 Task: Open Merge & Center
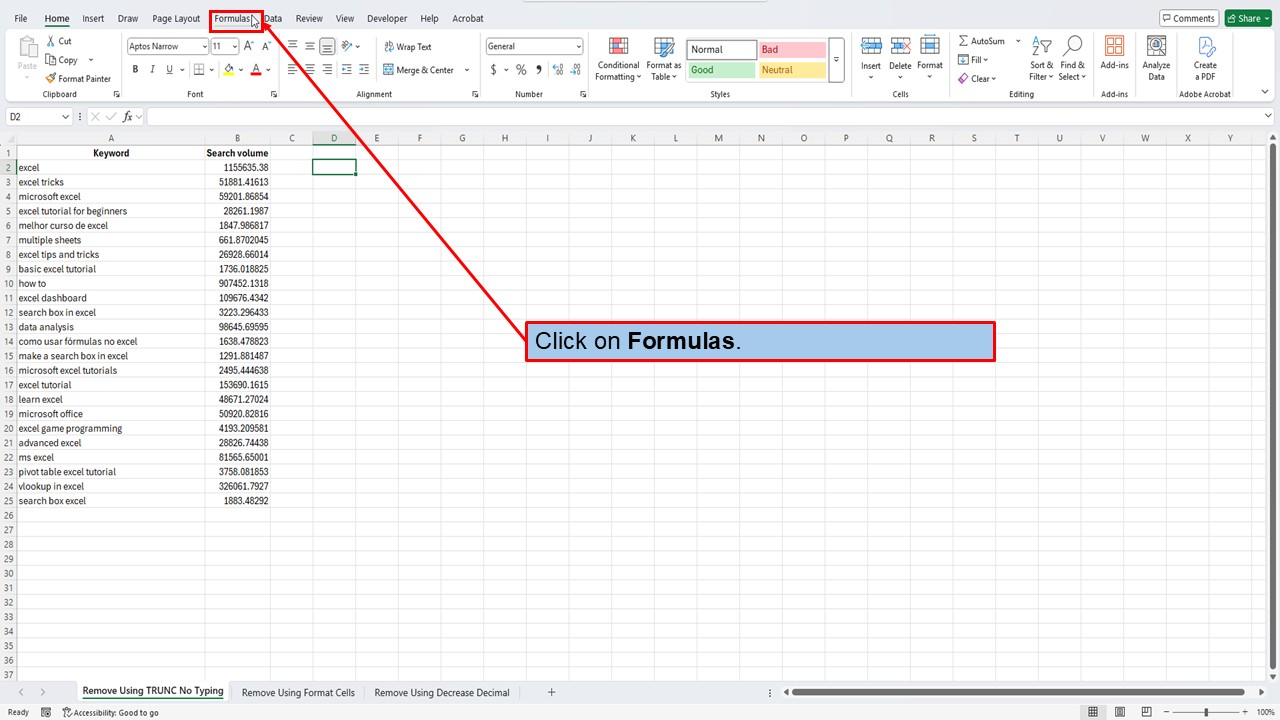424,69
